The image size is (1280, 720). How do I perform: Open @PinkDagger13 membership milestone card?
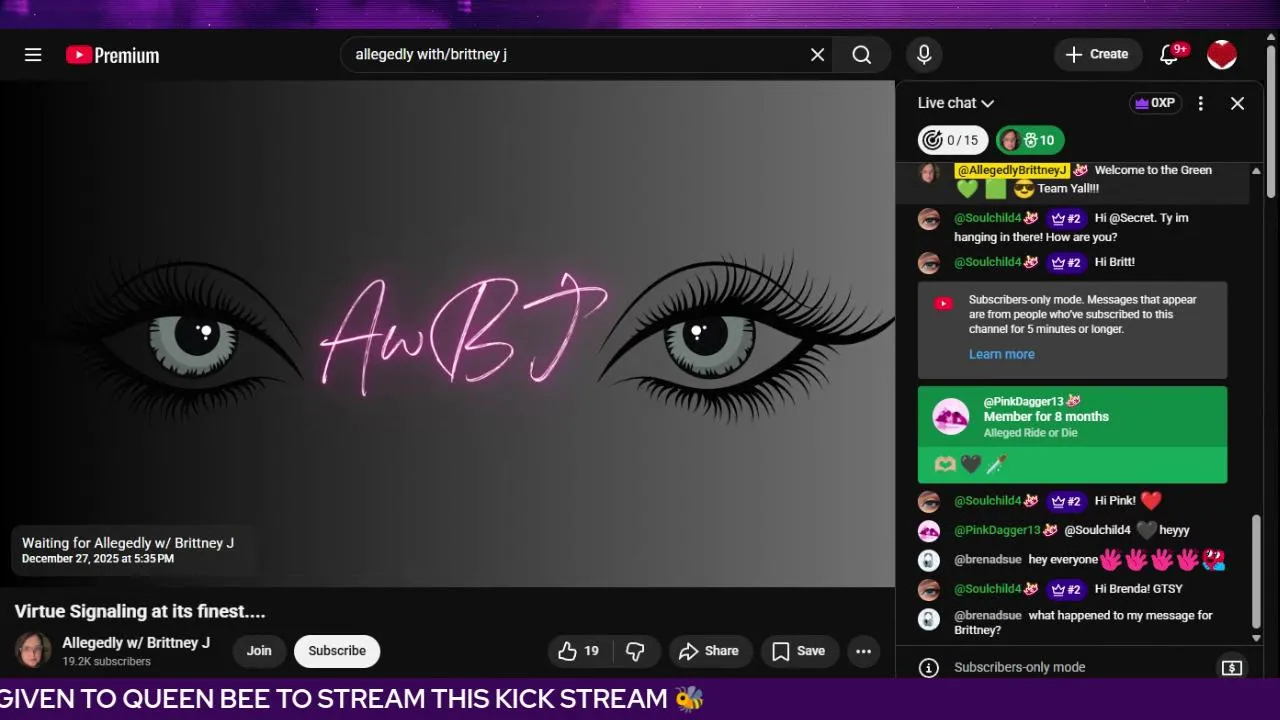[1072, 434]
